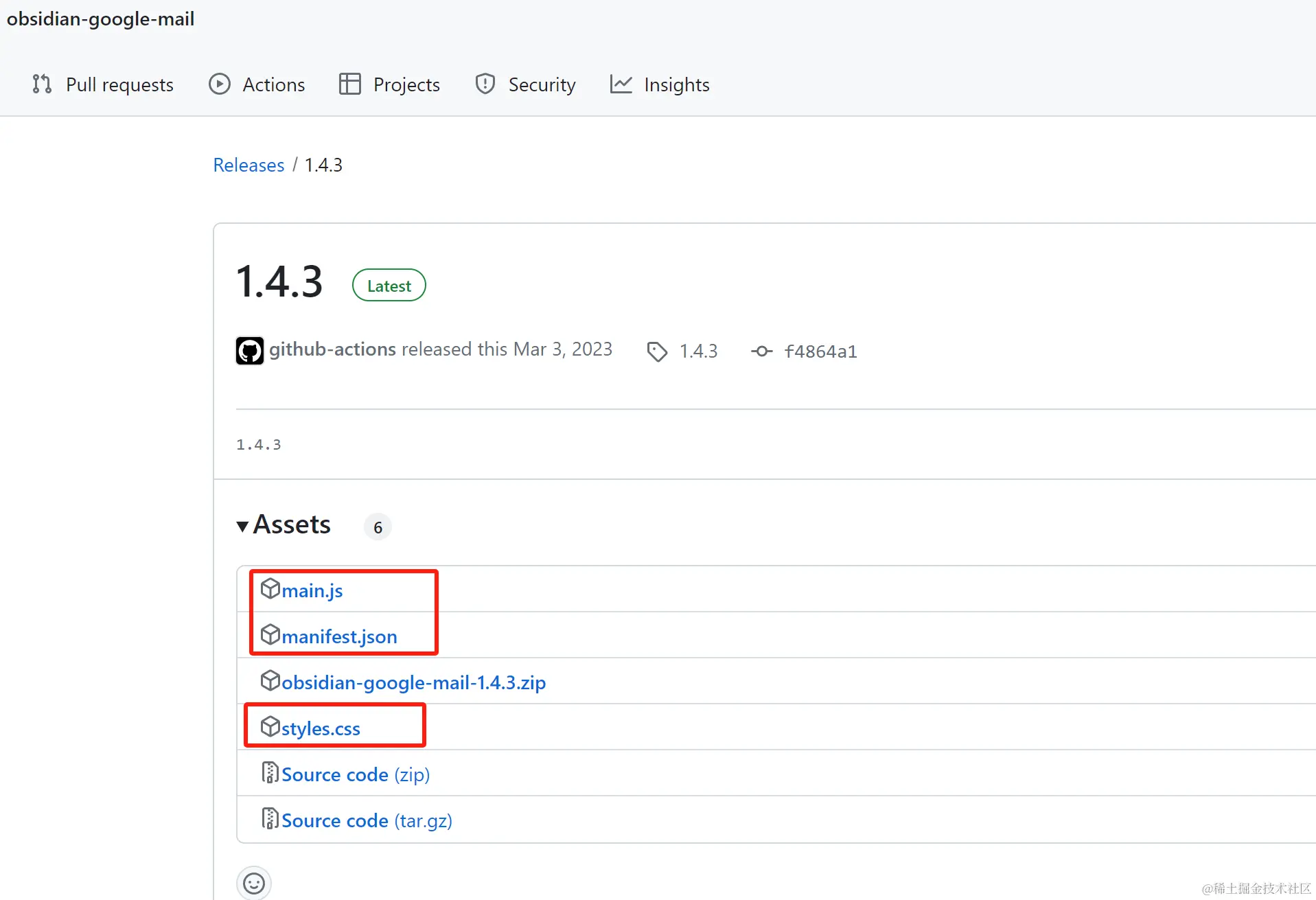Go to the Security tab

[x=542, y=84]
